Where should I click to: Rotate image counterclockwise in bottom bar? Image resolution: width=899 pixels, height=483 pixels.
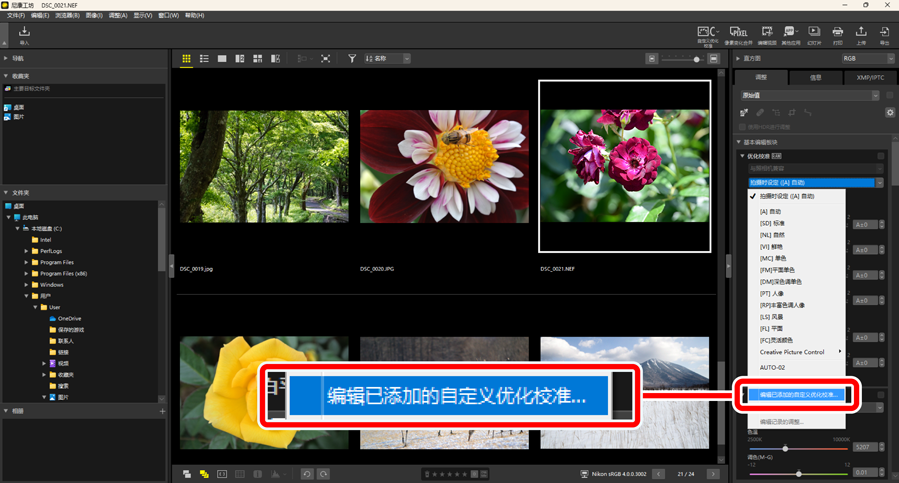pyautogui.click(x=307, y=474)
